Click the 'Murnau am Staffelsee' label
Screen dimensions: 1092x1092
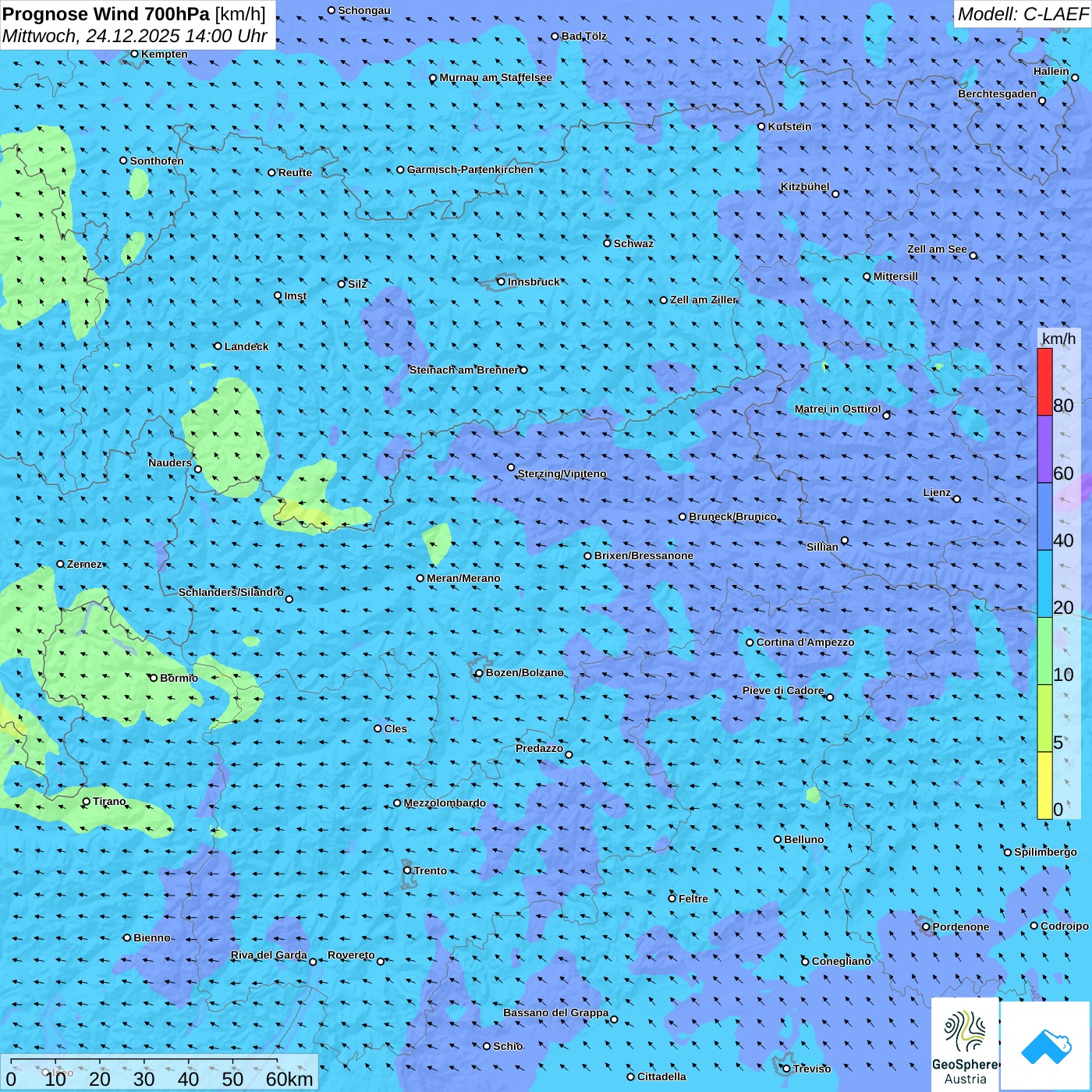(x=495, y=77)
